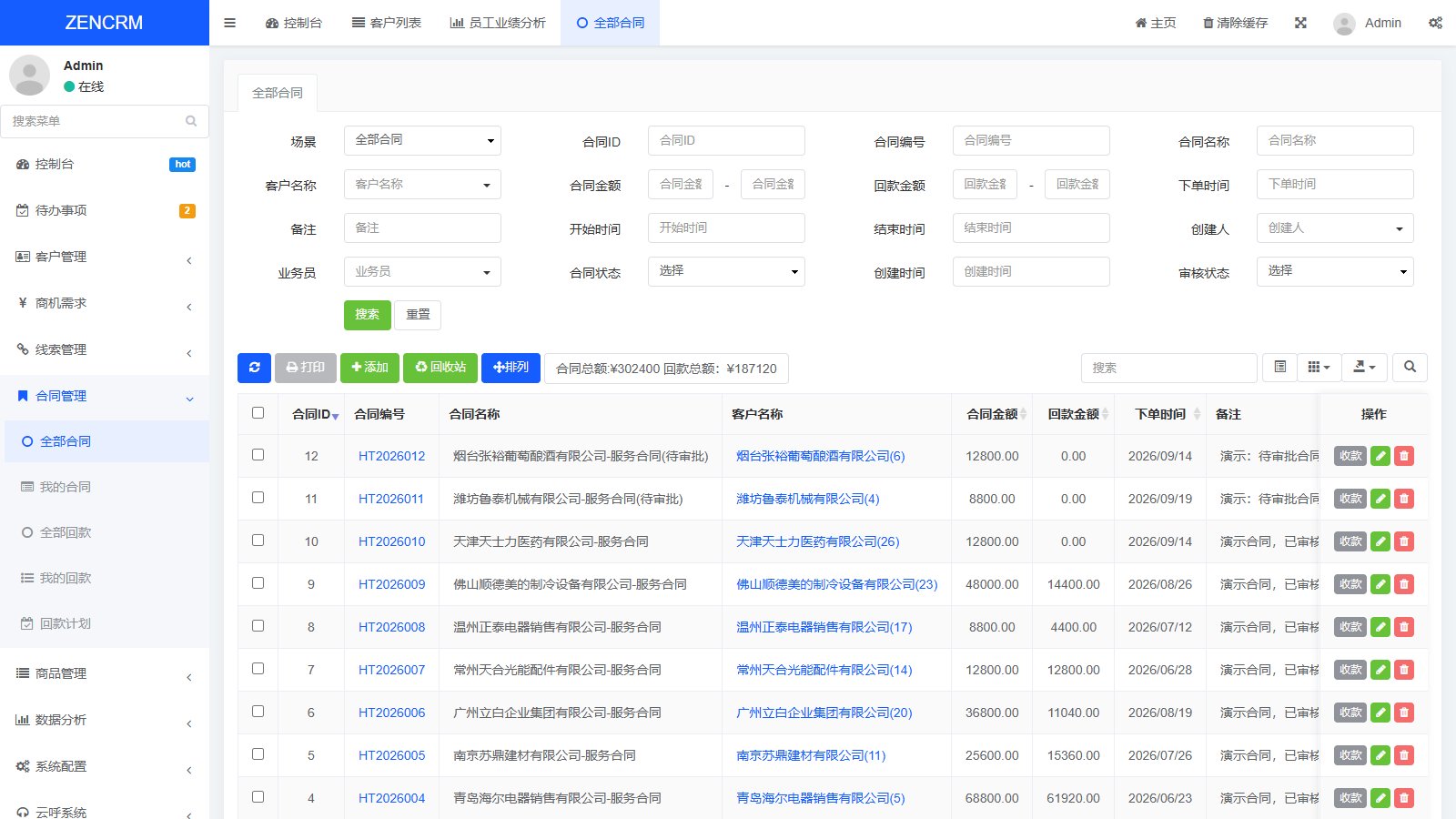Delete contract HT2026007 with red trash icon
Screen dimensions: 1456x819
click(x=1404, y=670)
